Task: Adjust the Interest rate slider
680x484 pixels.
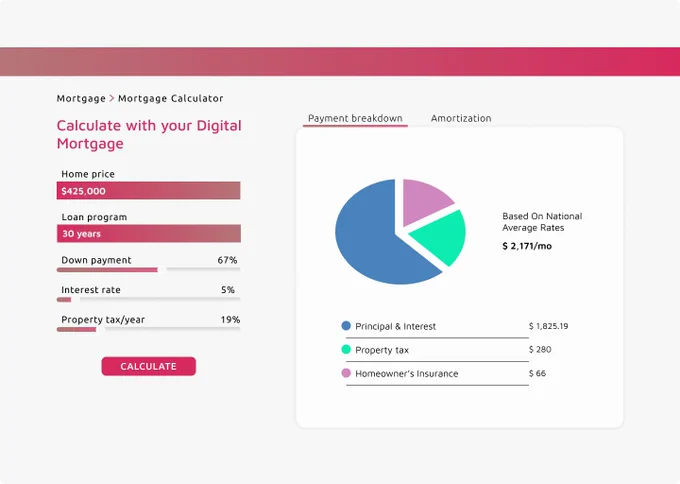Action: (x=148, y=299)
